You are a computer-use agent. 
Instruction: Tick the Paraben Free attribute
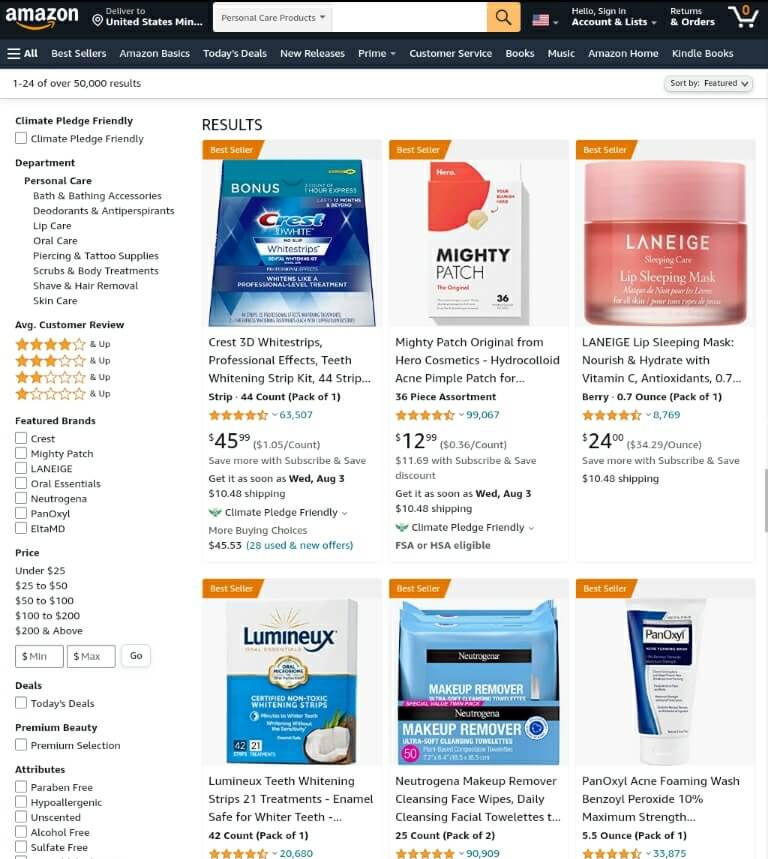point(21,787)
